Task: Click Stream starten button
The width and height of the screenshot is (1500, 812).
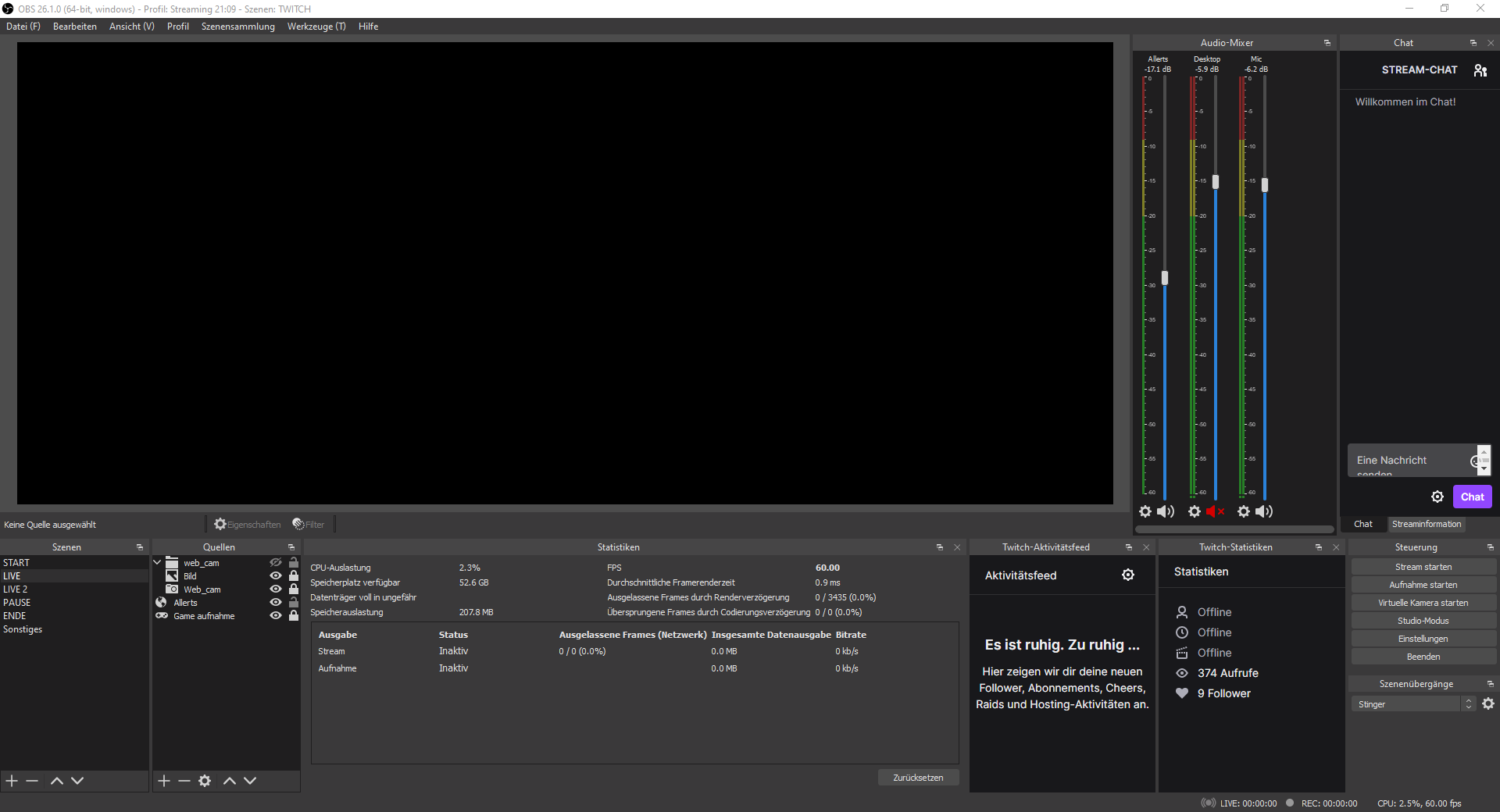Action: (x=1423, y=567)
